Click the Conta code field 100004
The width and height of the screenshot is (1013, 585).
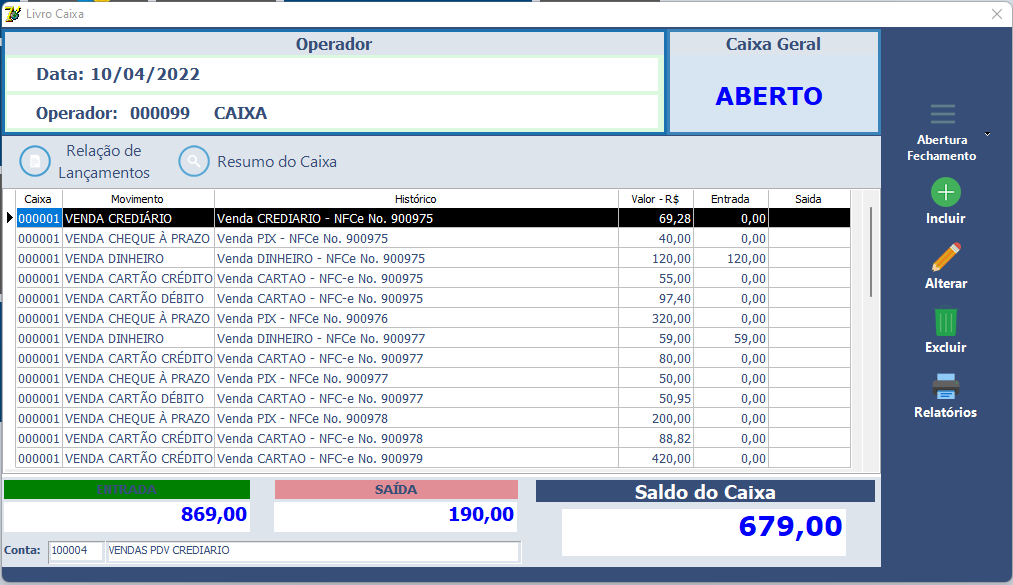pyautogui.click(x=75, y=551)
